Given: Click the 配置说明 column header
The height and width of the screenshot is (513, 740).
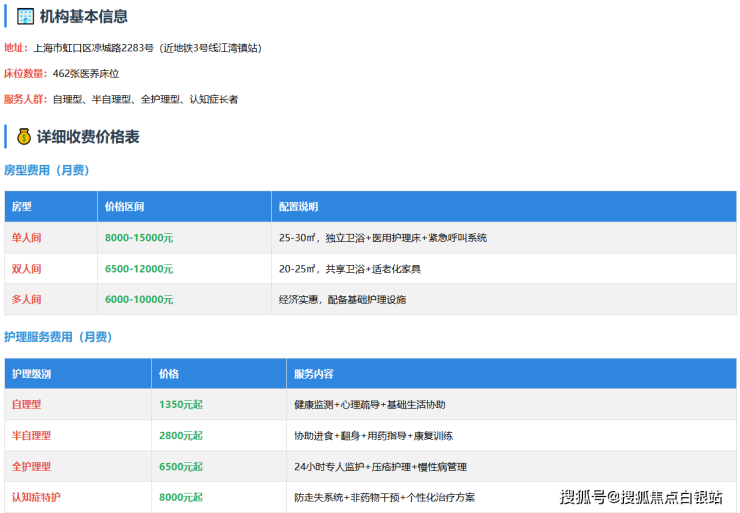Looking at the screenshot, I should 298,206.
